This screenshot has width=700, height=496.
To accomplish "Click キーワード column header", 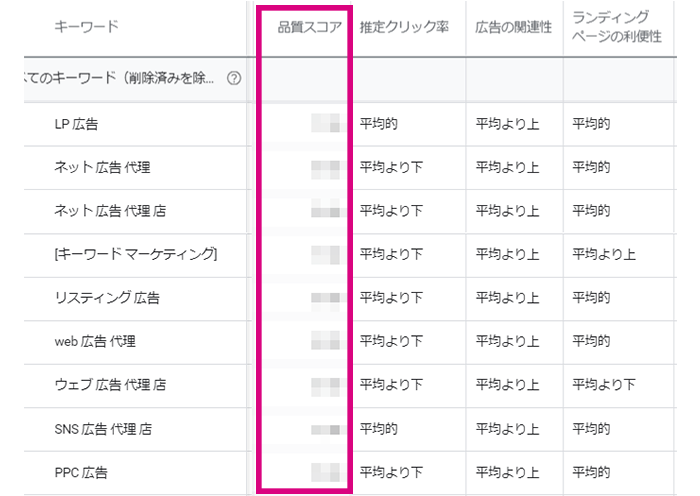I will coord(85,27).
